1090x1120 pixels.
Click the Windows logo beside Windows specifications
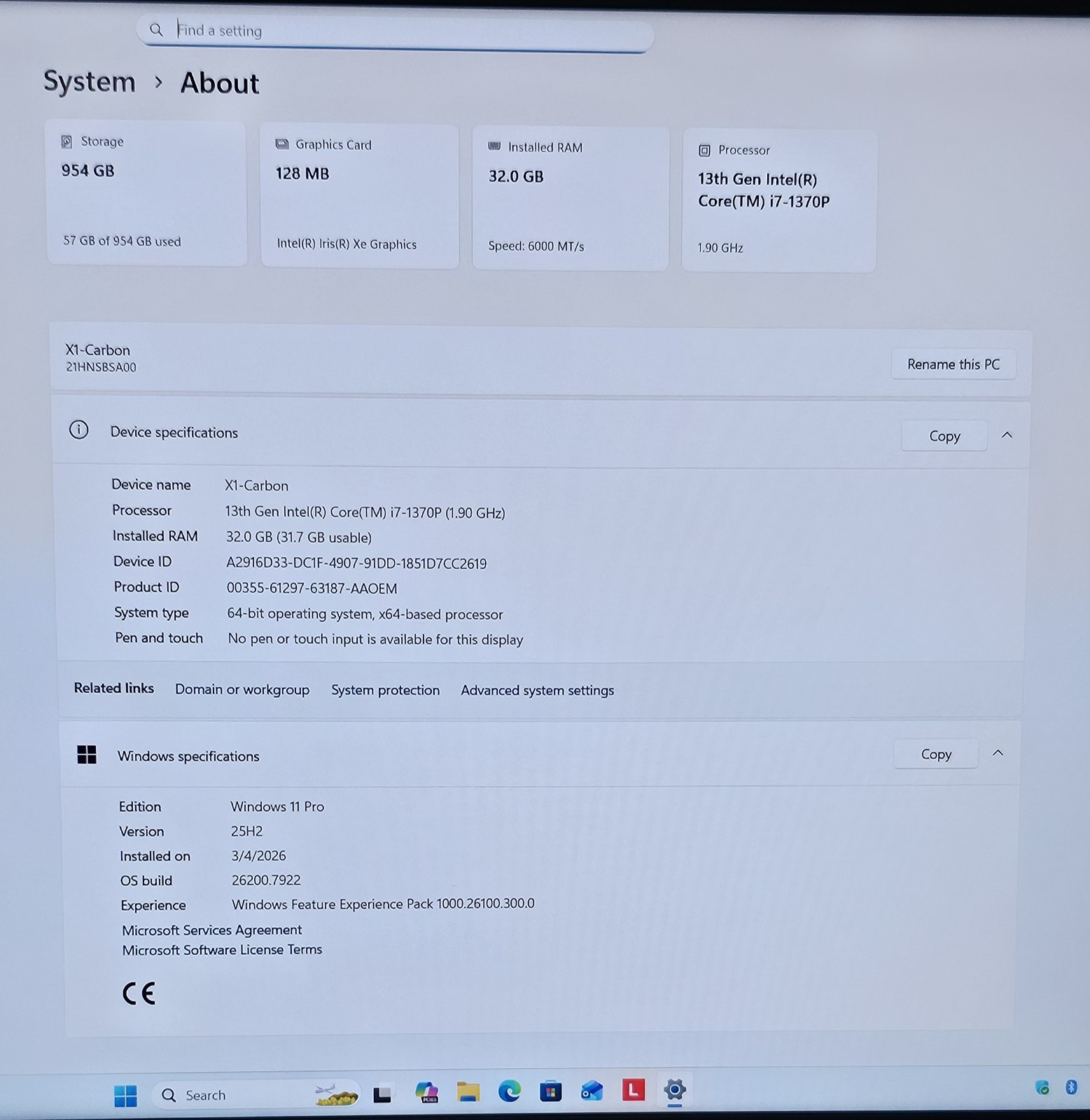(x=87, y=755)
